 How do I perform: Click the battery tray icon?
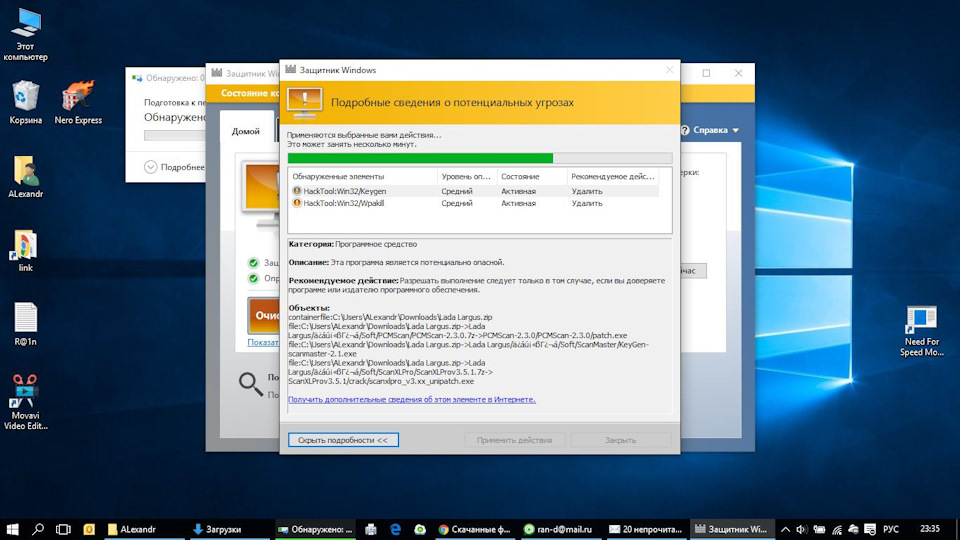pyautogui.click(x=819, y=529)
